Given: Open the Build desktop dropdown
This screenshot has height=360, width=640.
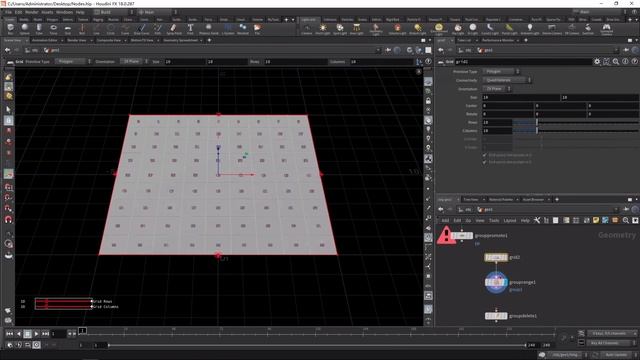Looking at the screenshot, I should (114, 12).
